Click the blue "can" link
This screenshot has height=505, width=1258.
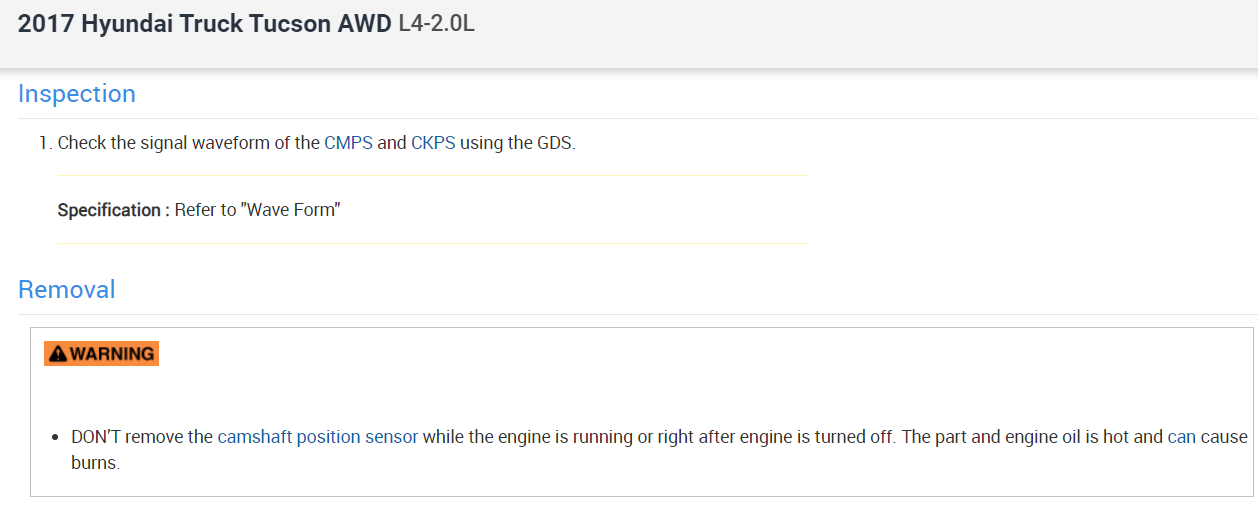point(1181,437)
